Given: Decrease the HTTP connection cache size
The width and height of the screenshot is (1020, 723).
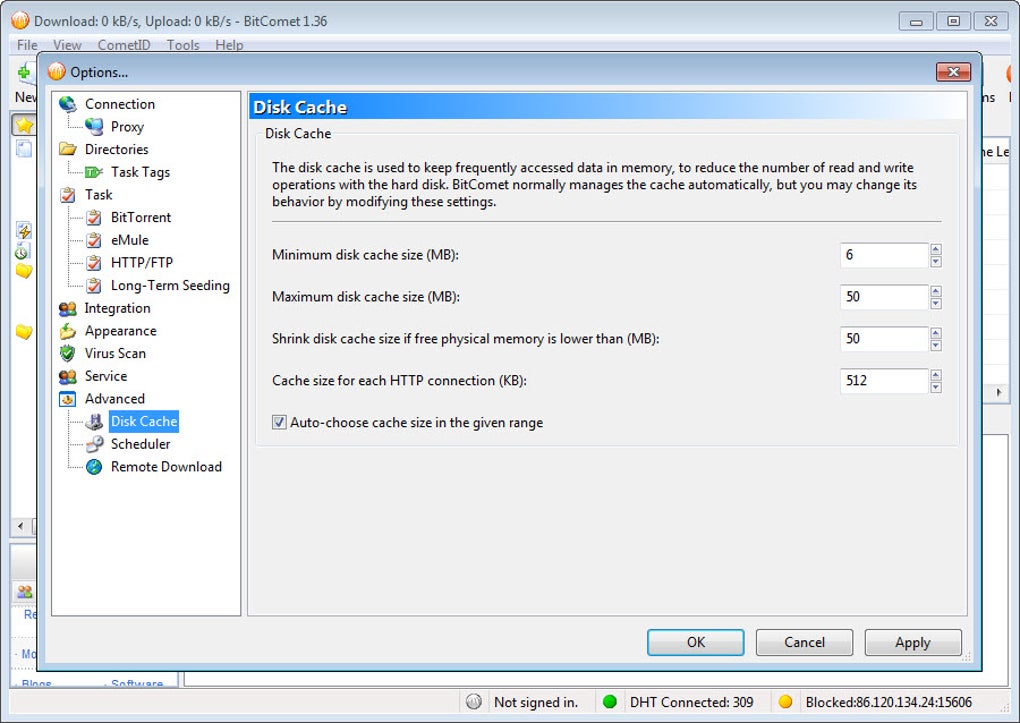Looking at the screenshot, I should tap(935, 387).
